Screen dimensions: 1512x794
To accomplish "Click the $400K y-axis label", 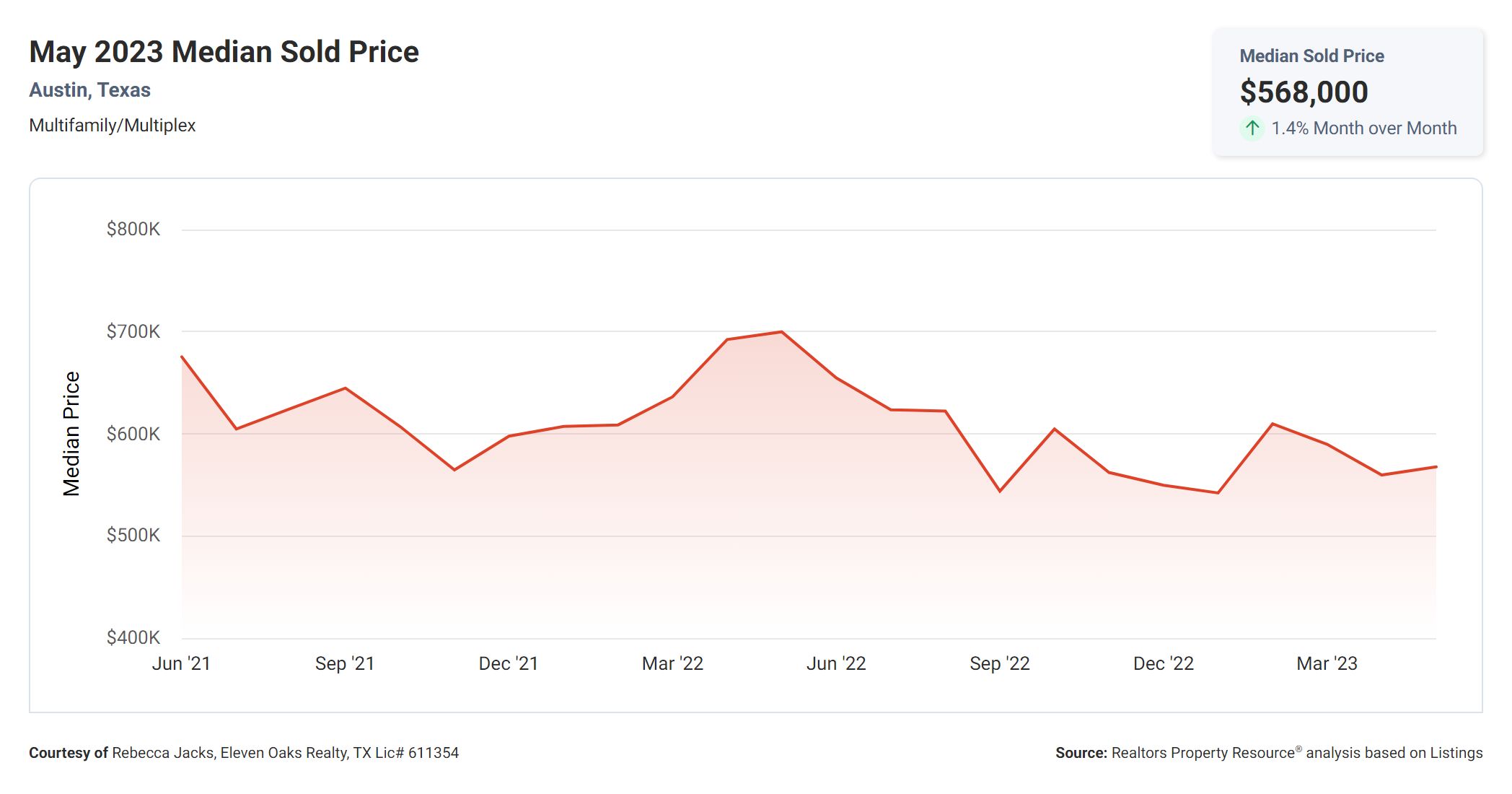I will pyautogui.click(x=133, y=638).
